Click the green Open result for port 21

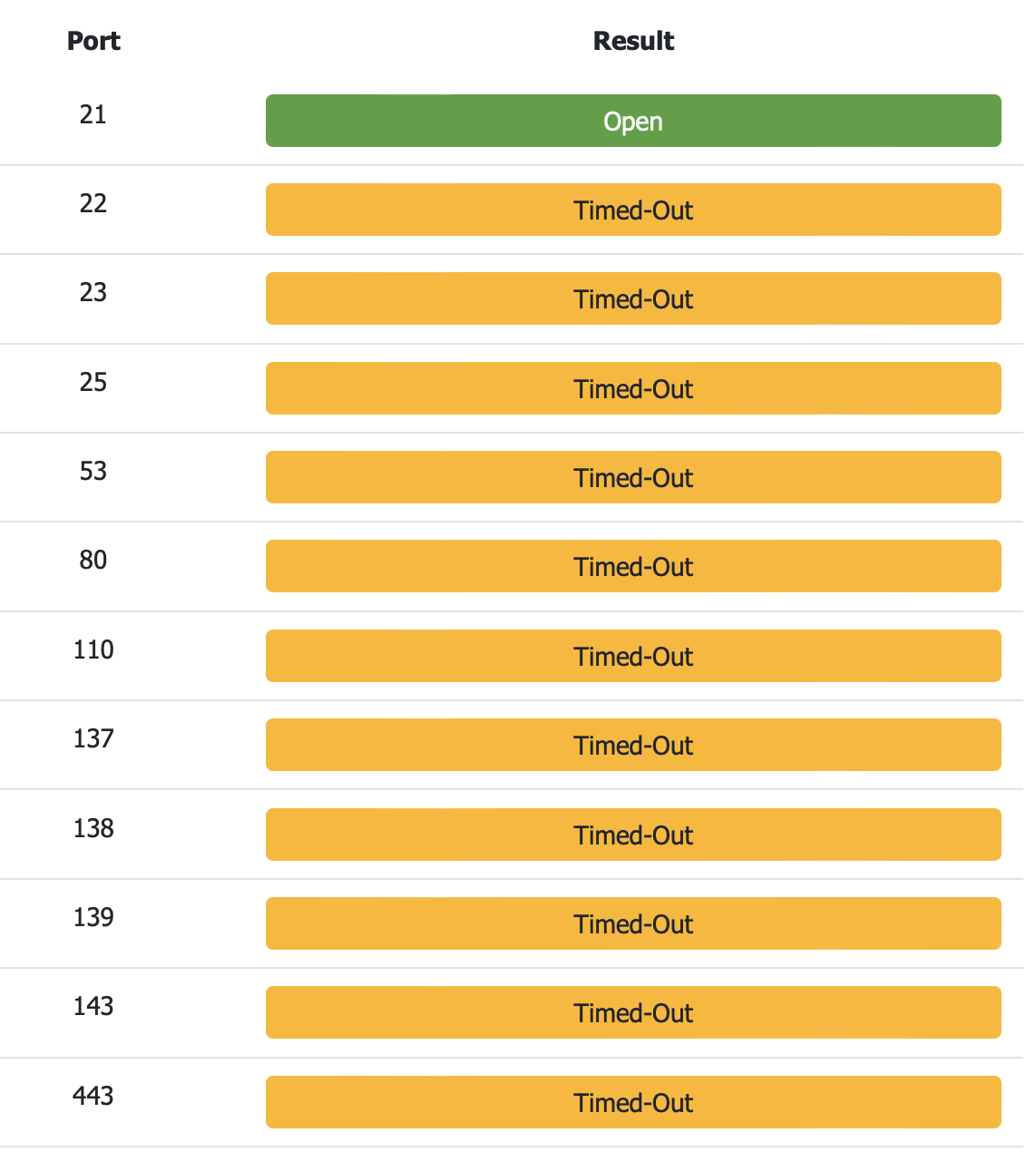pyautogui.click(x=632, y=121)
